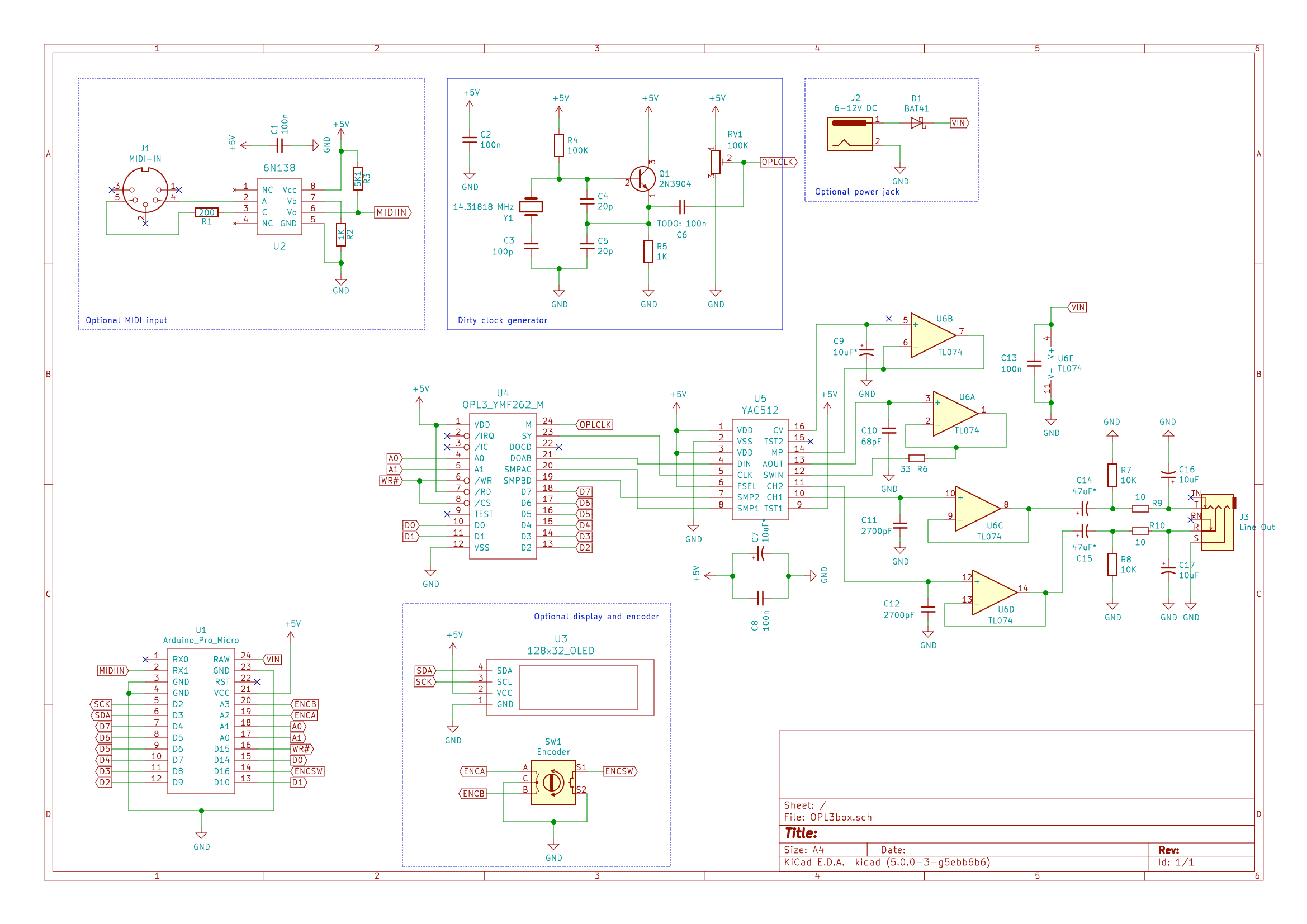1307x924 pixels.
Task: Select the R2 1K resistor symbol
Action: [340, 235]
